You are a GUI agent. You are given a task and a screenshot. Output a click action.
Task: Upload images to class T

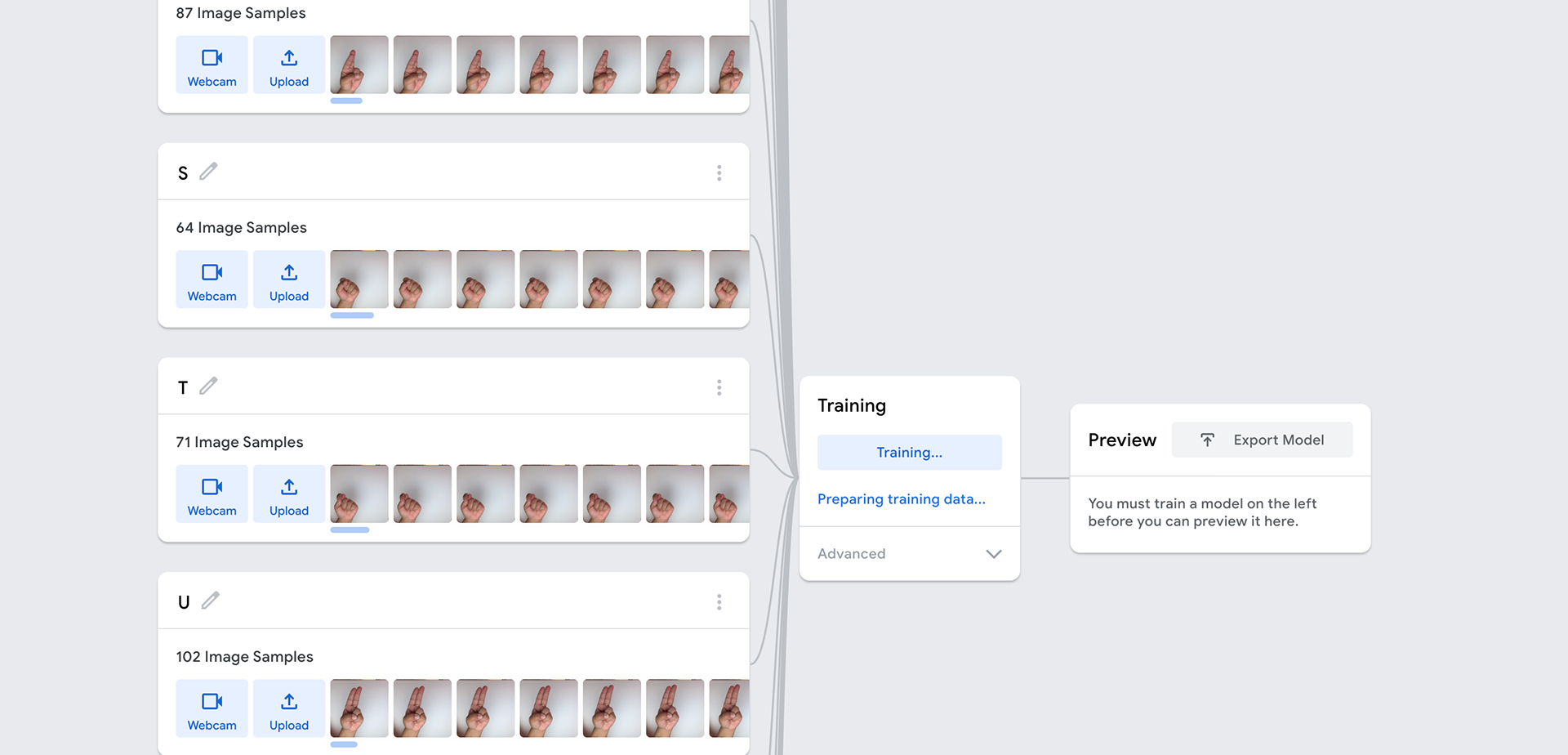pyautogui.click(x=289, y=494)
